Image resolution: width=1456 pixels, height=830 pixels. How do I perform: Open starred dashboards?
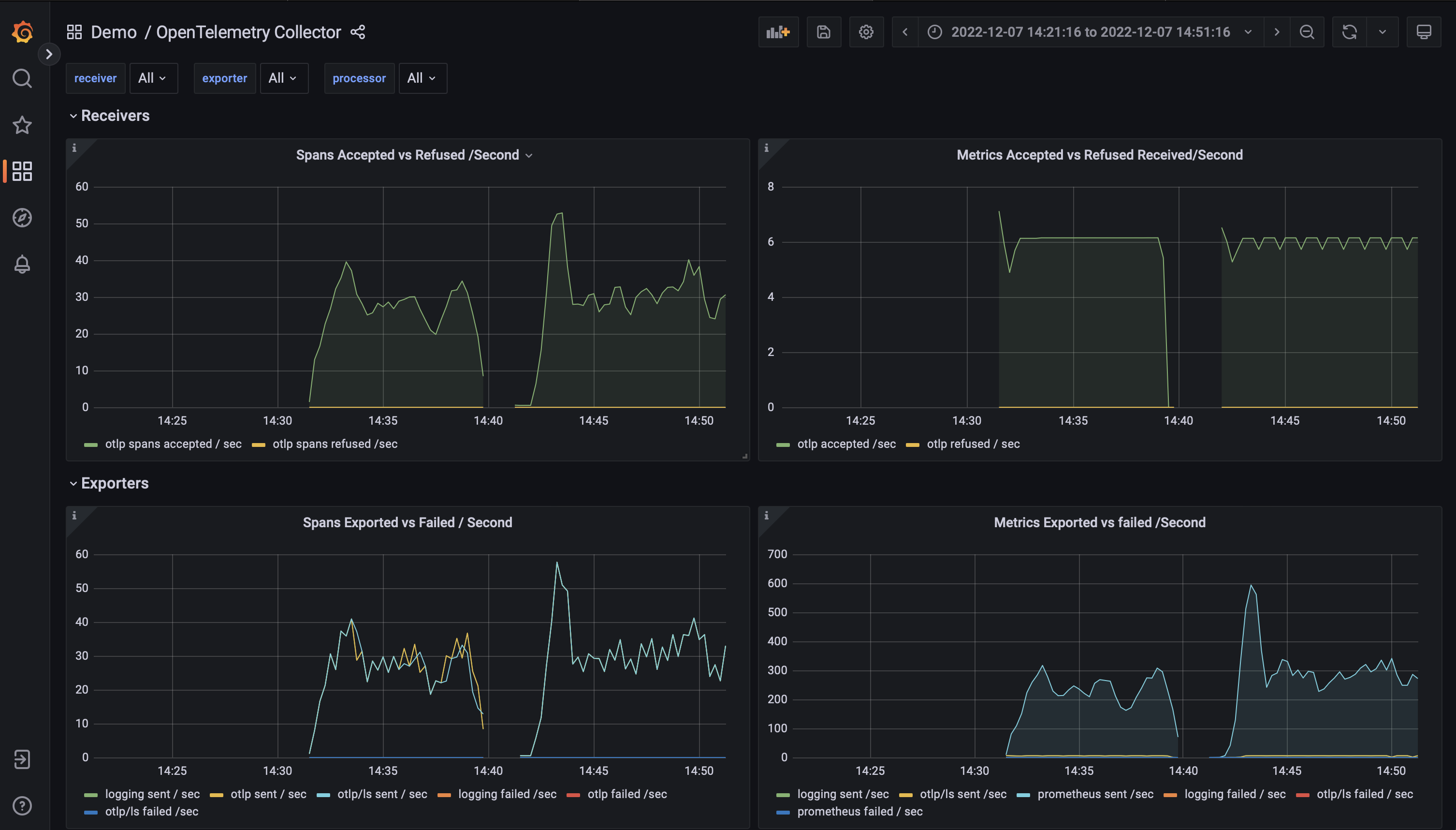pos(22,125)
